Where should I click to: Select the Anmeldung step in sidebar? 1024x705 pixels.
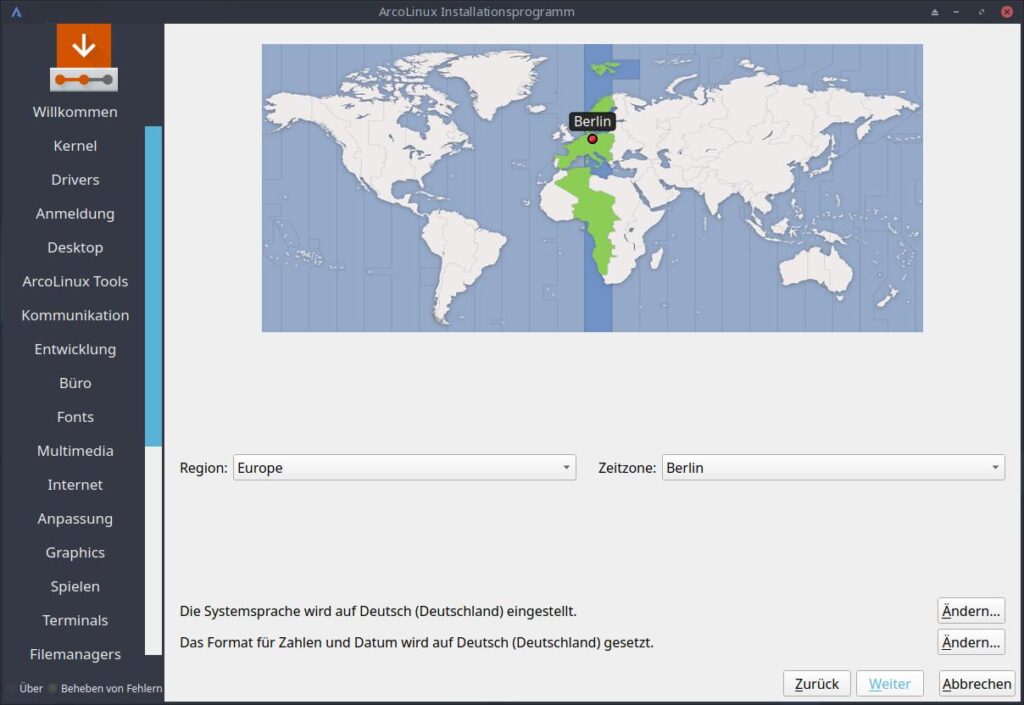click(x=75, y=213)
